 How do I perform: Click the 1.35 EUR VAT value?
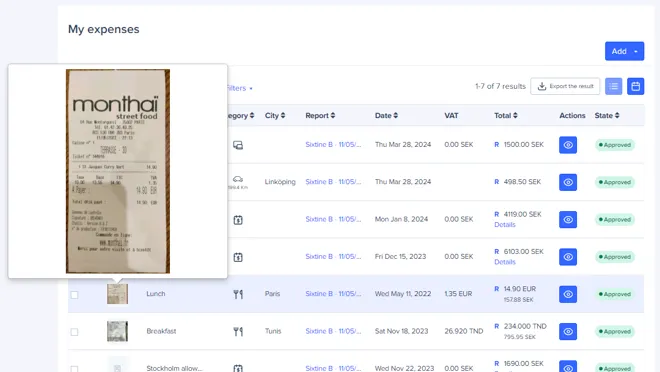click(x=458, y=294)
